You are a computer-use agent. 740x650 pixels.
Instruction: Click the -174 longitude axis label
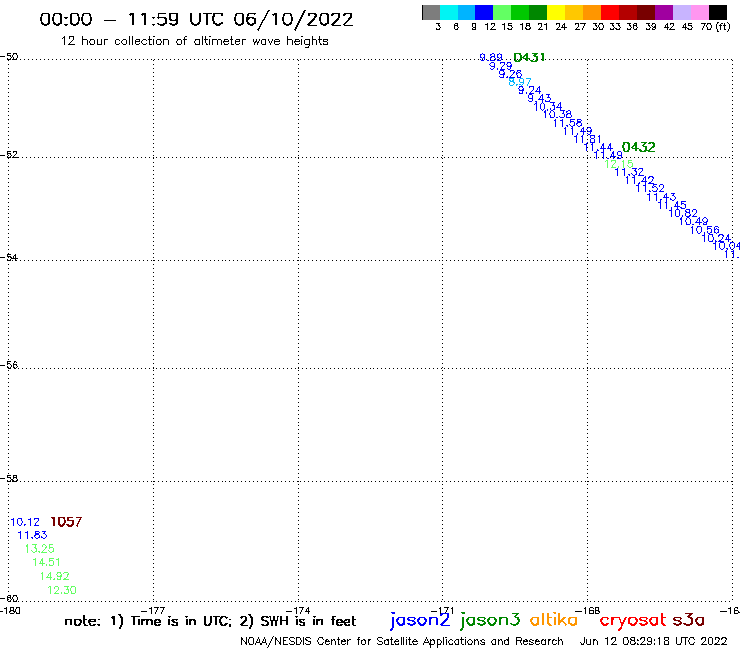click(x=297, y=611)
